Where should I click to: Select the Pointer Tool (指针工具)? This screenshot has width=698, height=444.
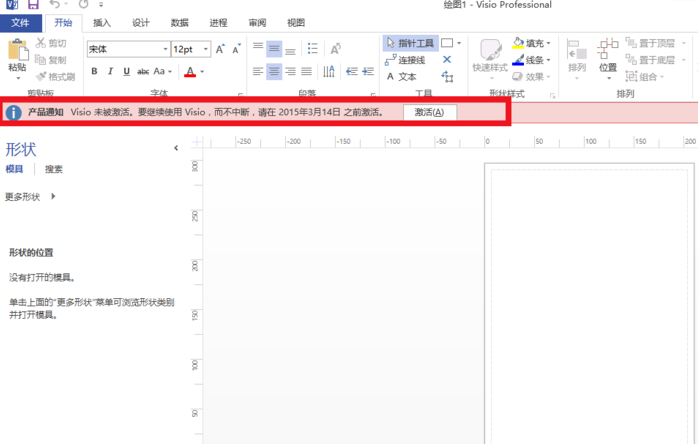click(410, 43)
